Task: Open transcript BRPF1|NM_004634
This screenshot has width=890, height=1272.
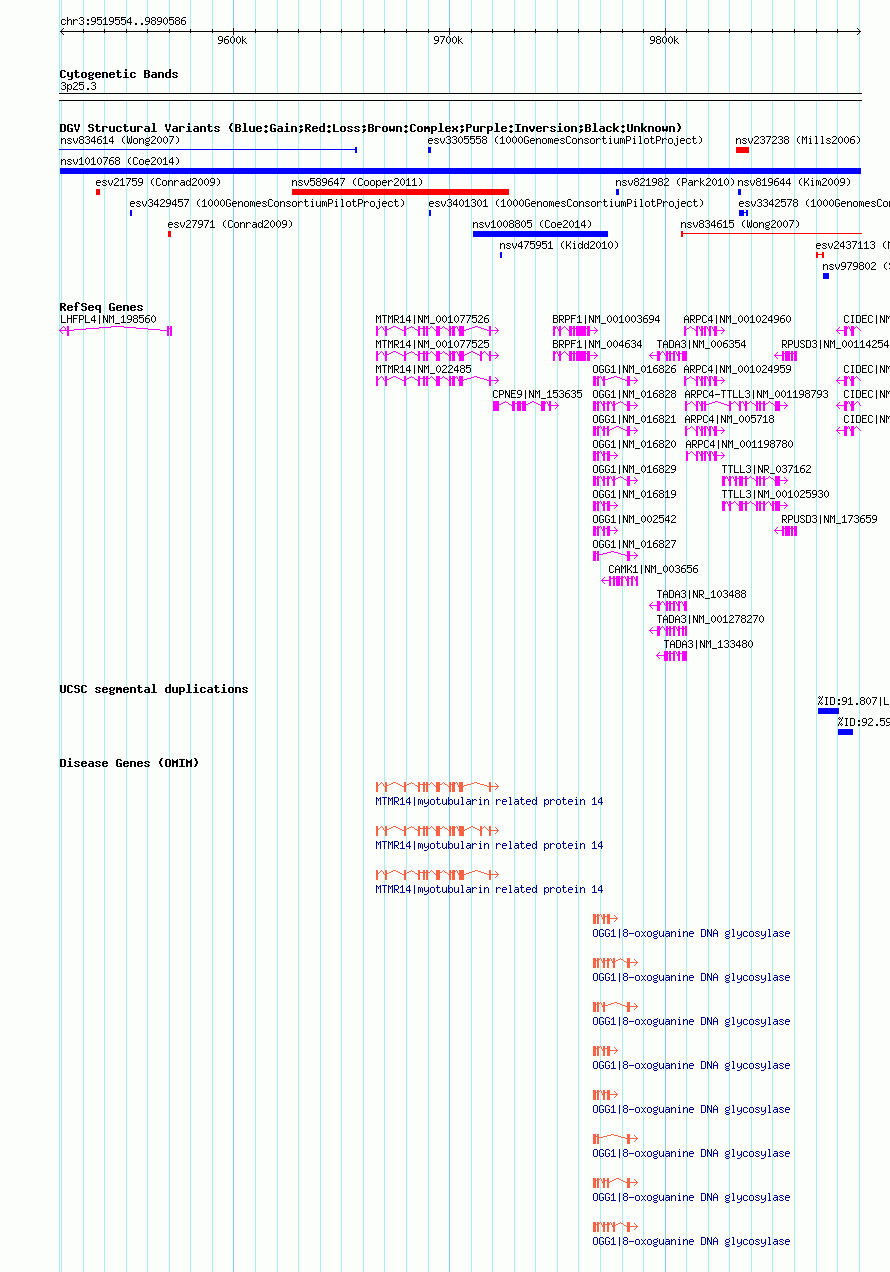Action: click(597, 344)
